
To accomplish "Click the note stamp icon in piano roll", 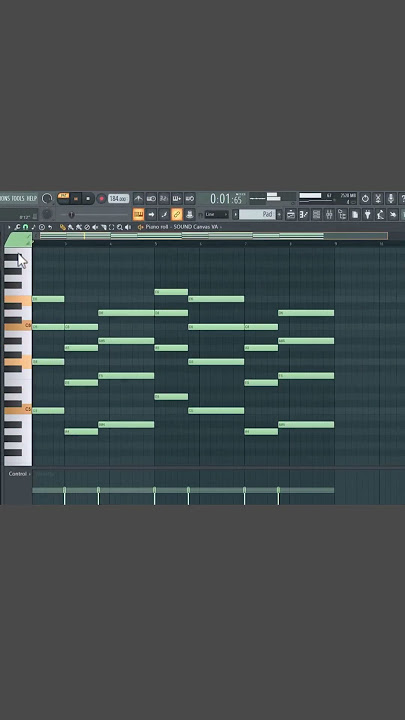I will pos(34,227).
